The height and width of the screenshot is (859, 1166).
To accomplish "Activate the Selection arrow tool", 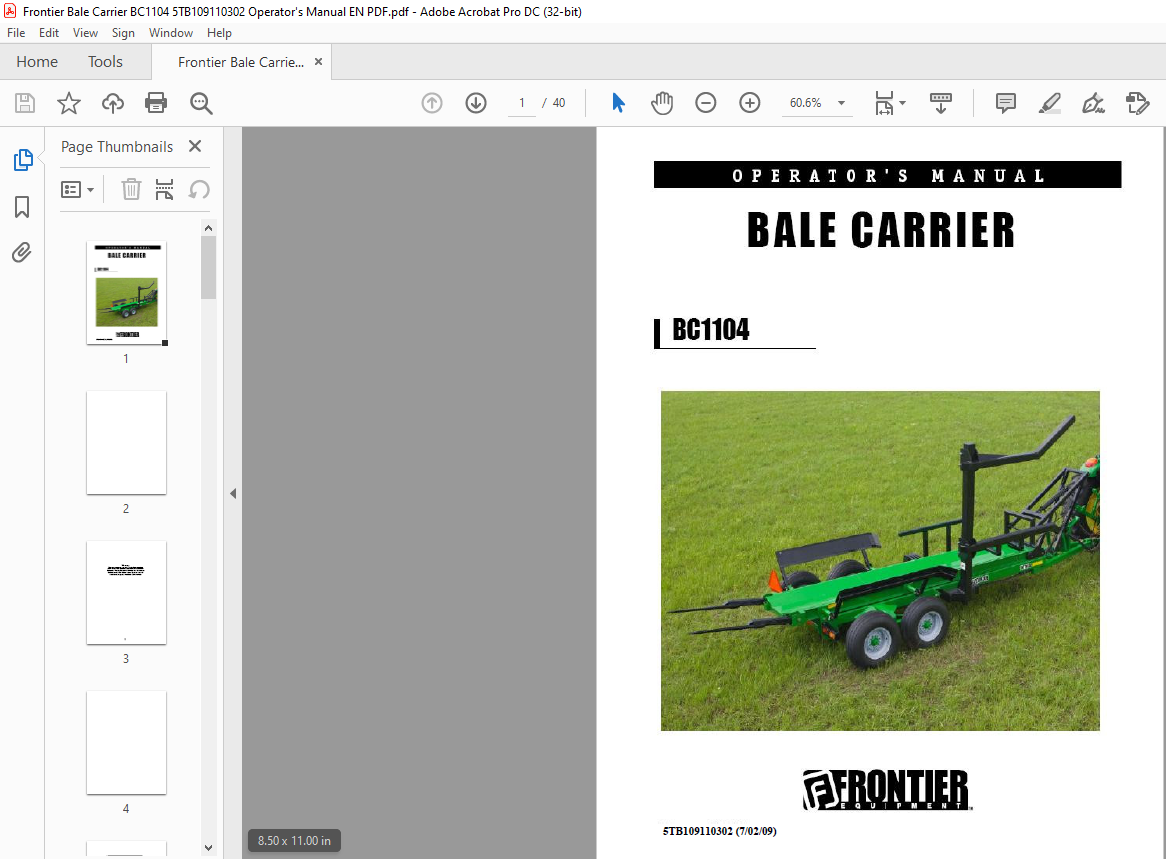I will (618, 103).
